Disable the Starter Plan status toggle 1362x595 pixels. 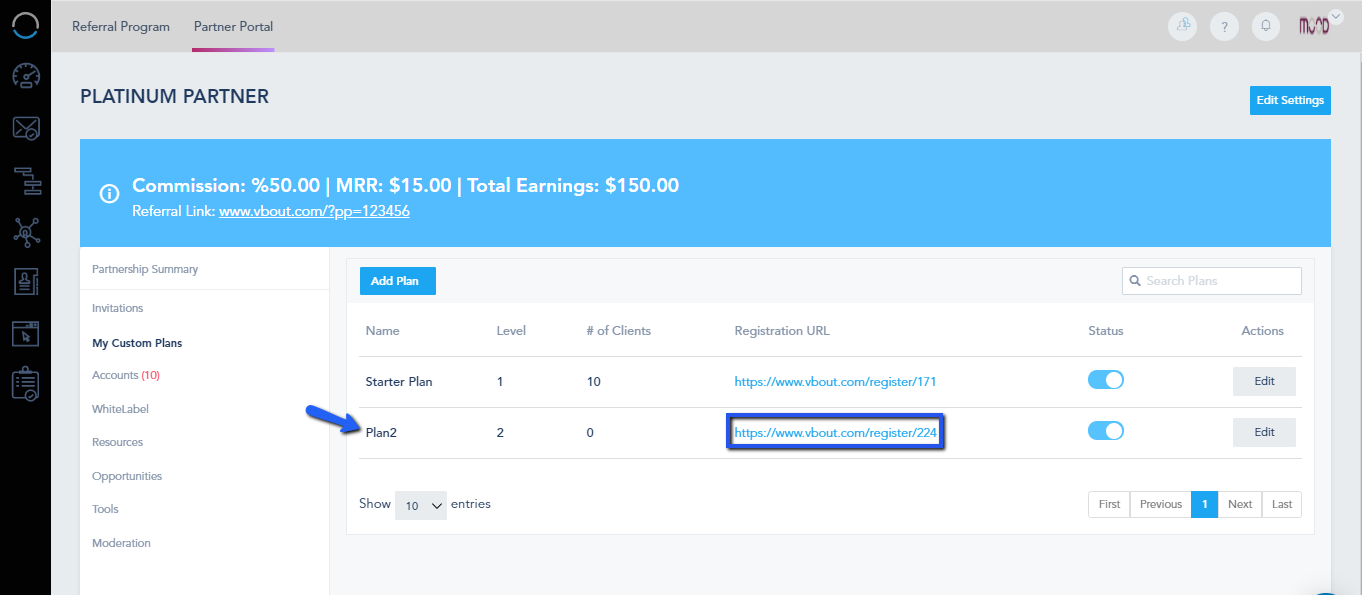tap(1106, 380)
